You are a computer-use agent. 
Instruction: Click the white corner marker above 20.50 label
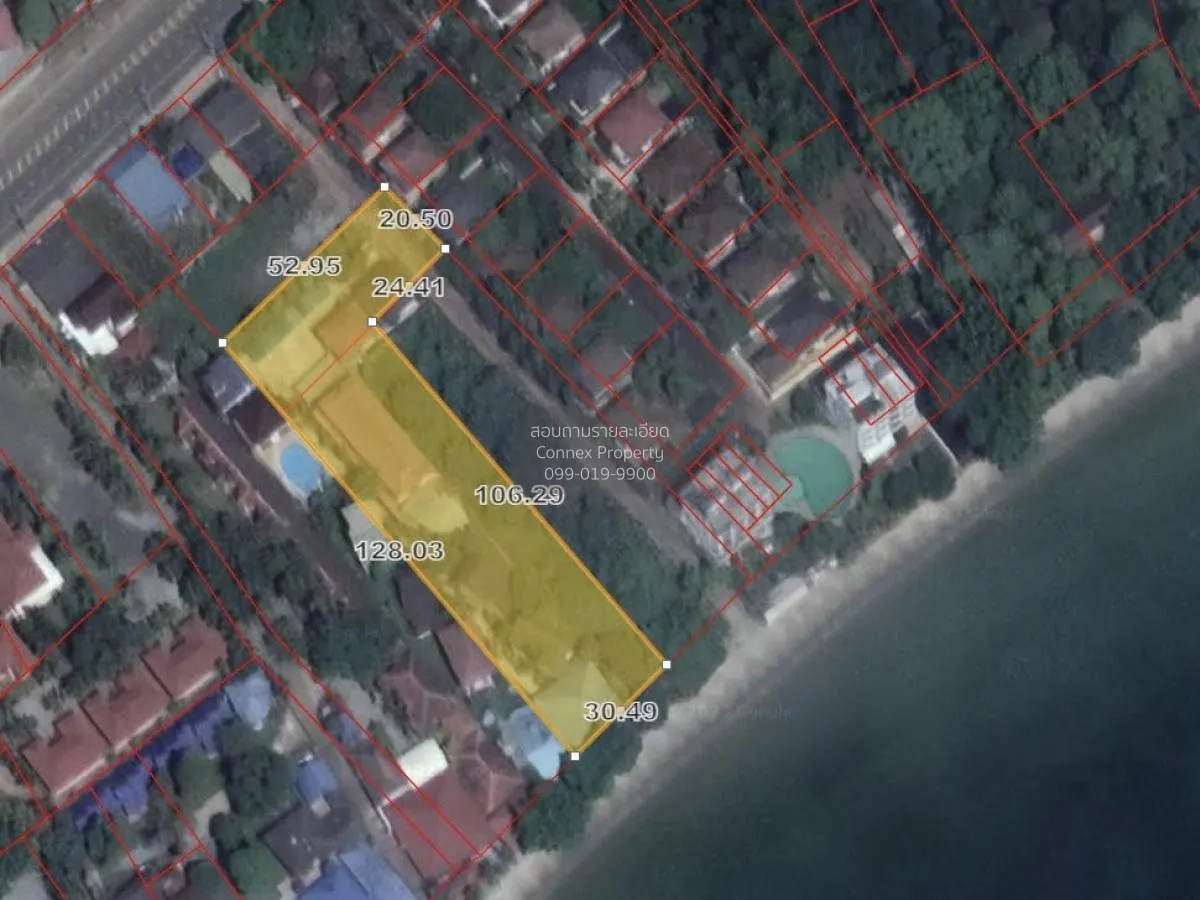[x=382, y=188]
